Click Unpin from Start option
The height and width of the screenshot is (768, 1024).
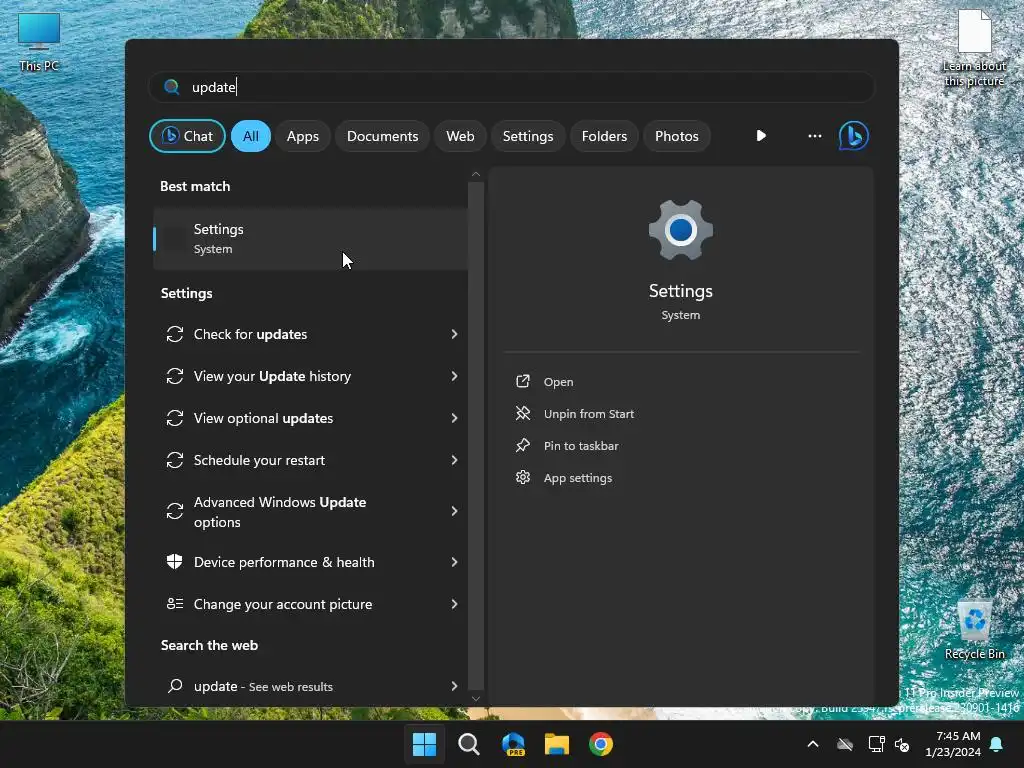pos(588,414)
